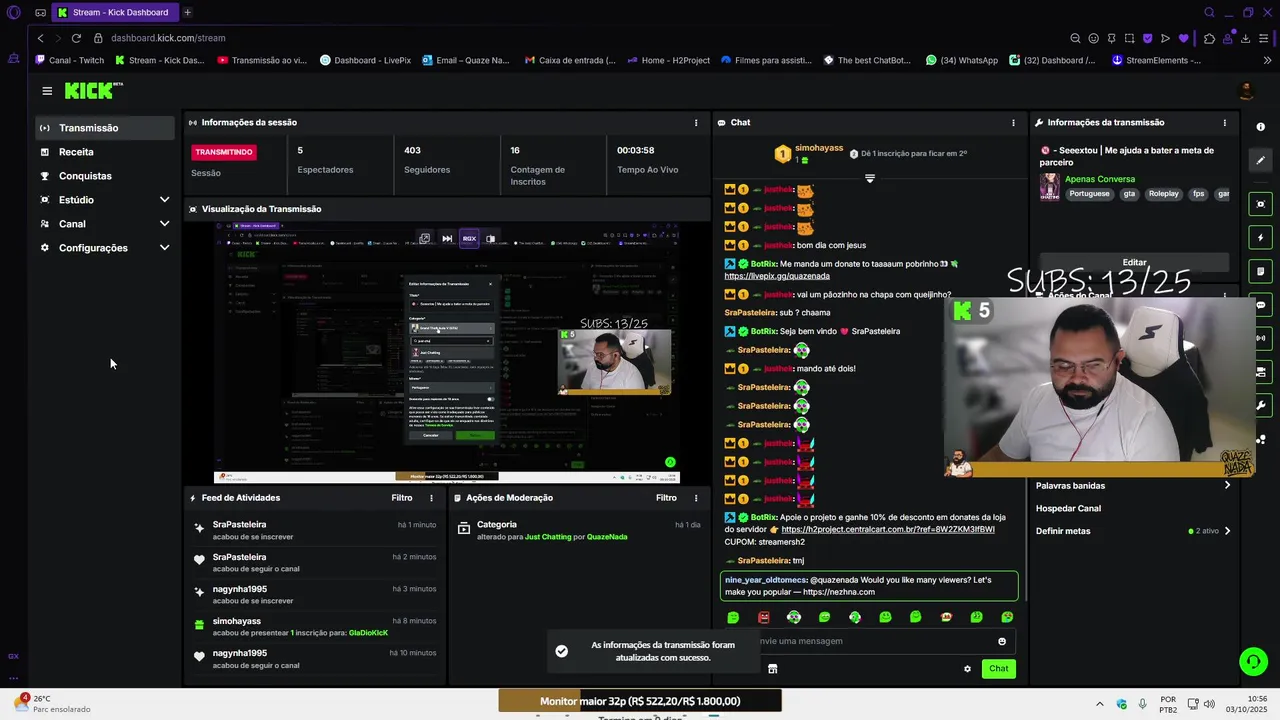Click SraPasteleira acabou de se inscrever entry

[x=314, y=530]
